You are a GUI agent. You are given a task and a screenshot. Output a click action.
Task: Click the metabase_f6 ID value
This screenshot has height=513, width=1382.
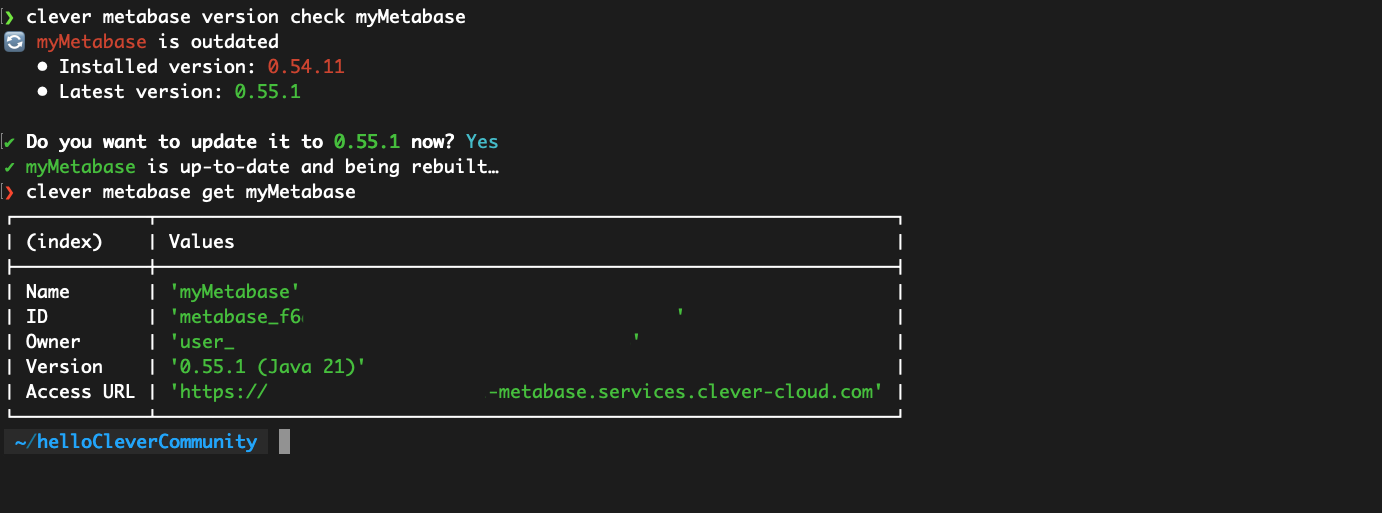(237, 317)
